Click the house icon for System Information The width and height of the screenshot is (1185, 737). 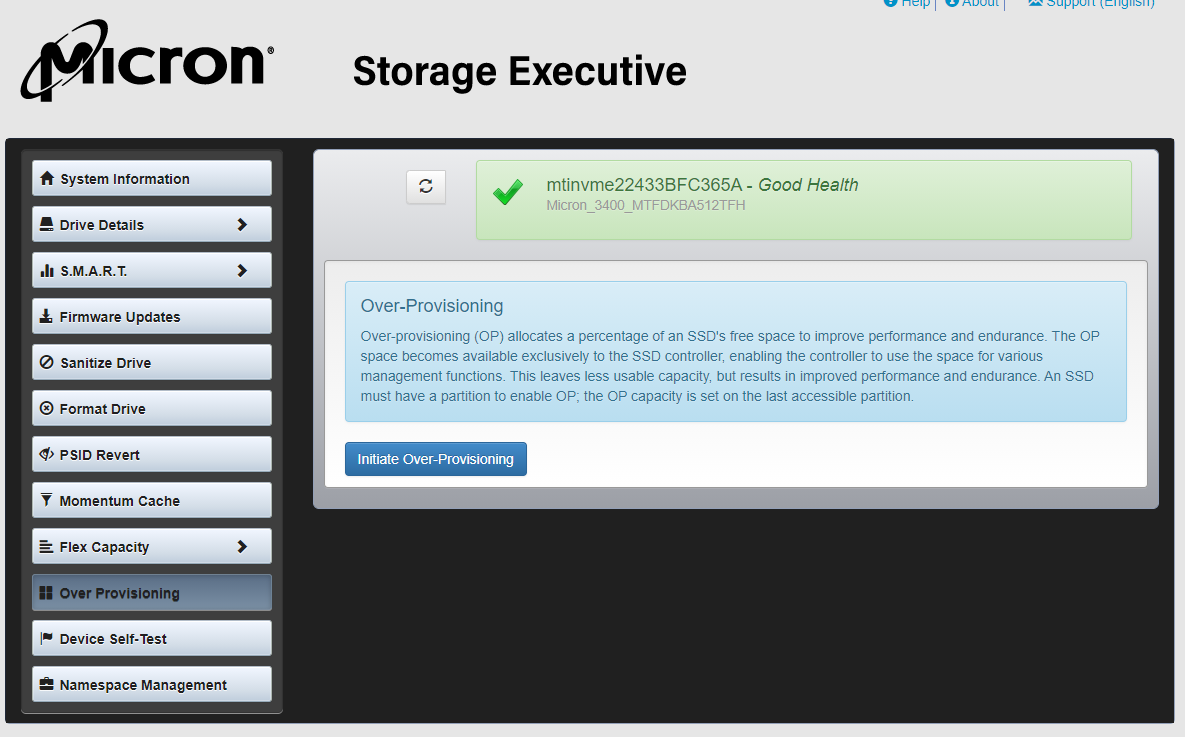pyautogui.click(x=46, y=179)
